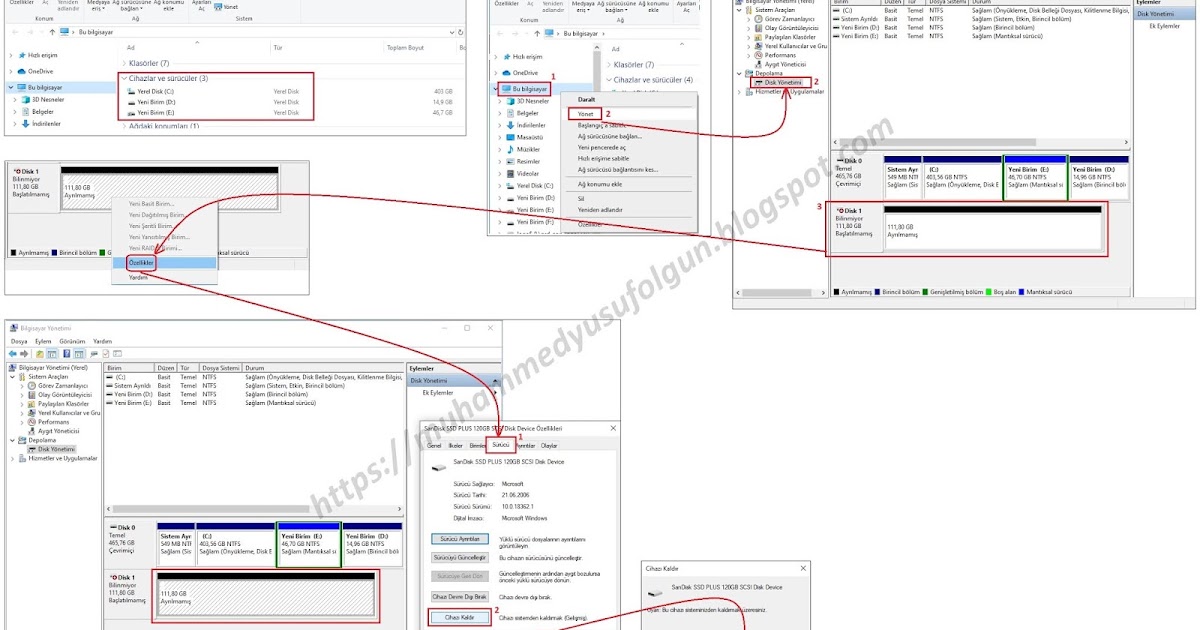Click Performans icon in Computer Management with menu bar

[32, 422]
